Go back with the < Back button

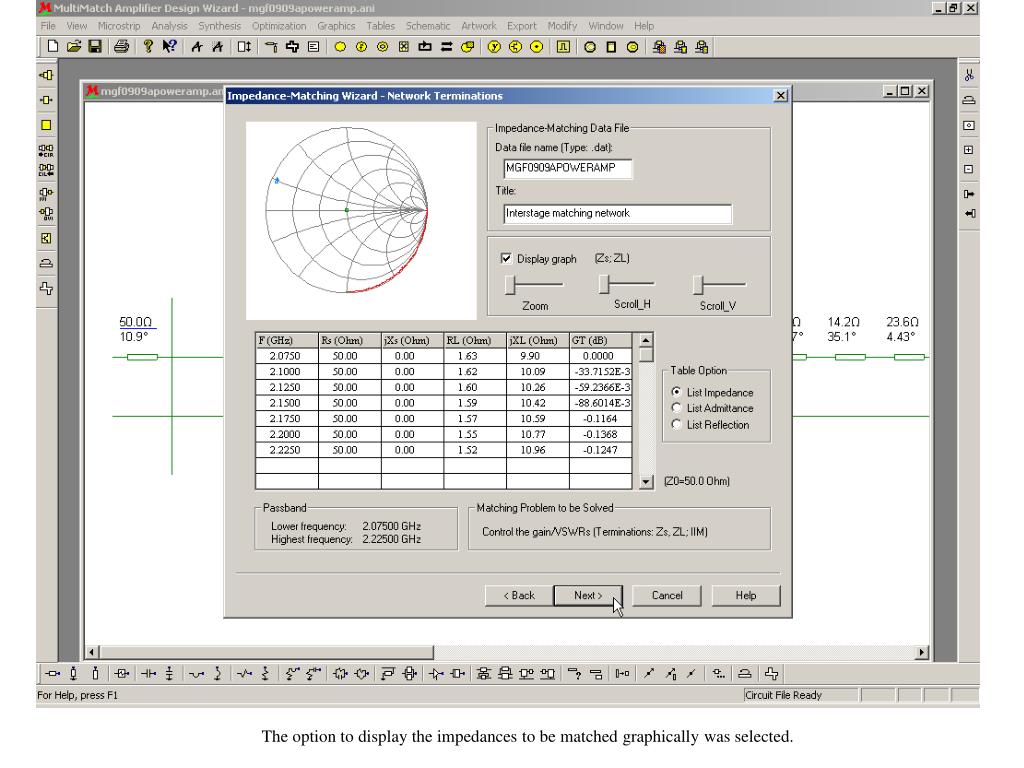pos(519,596)
